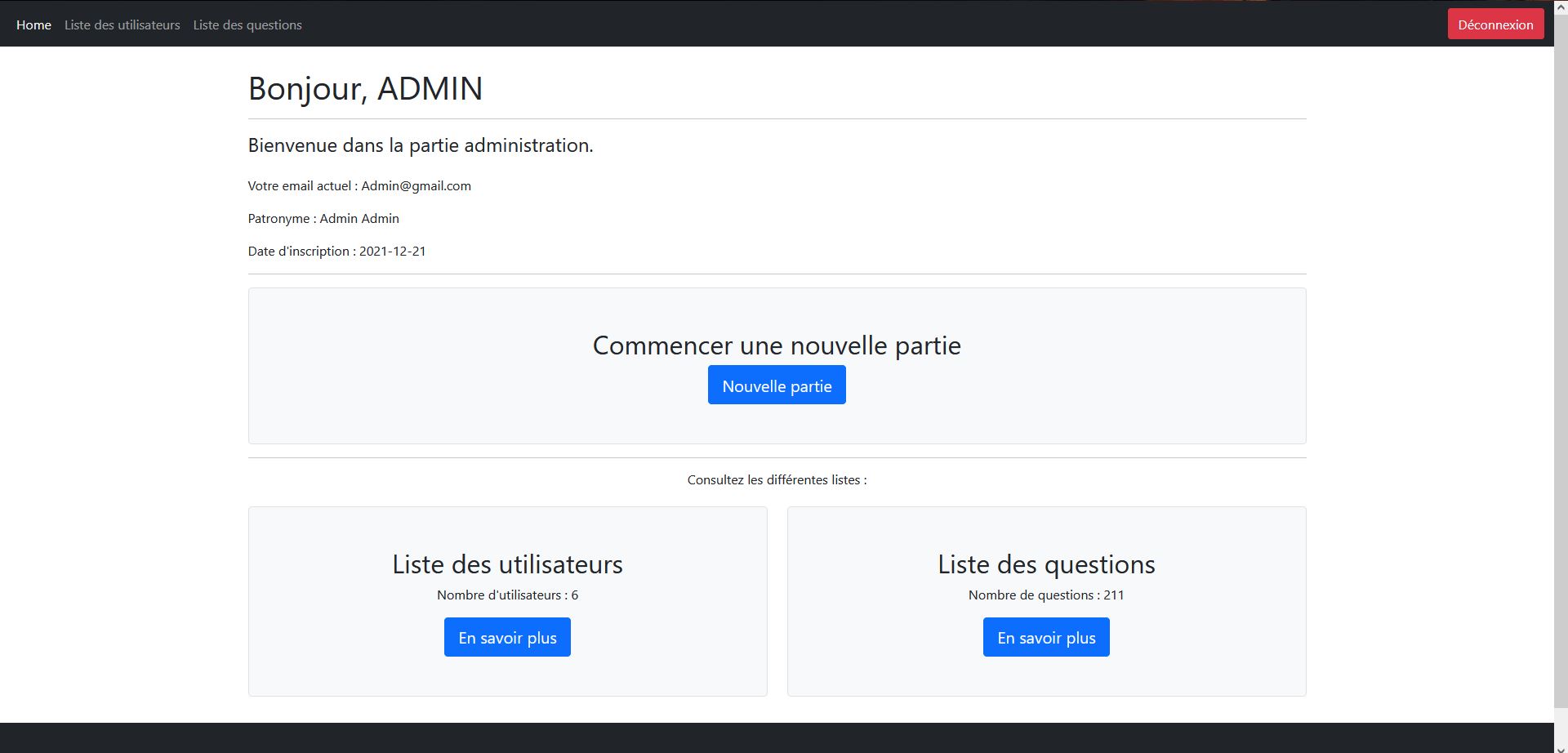This screenshot has width=1568, height=753.
Task: Select the Bienvenue dans la partie administration text
Action: 421,145
